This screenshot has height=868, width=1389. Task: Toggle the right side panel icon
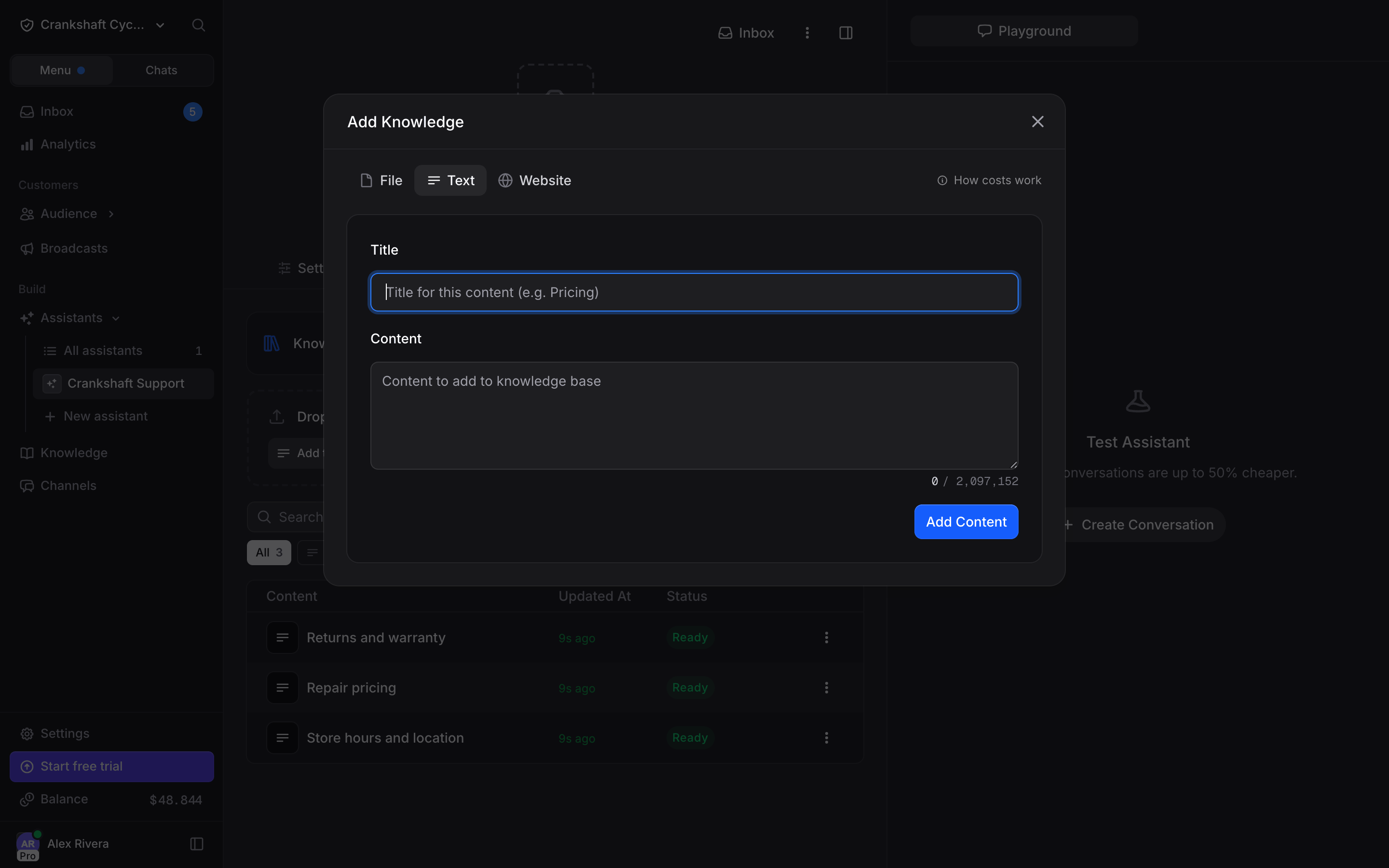click(x=845, y=33)
